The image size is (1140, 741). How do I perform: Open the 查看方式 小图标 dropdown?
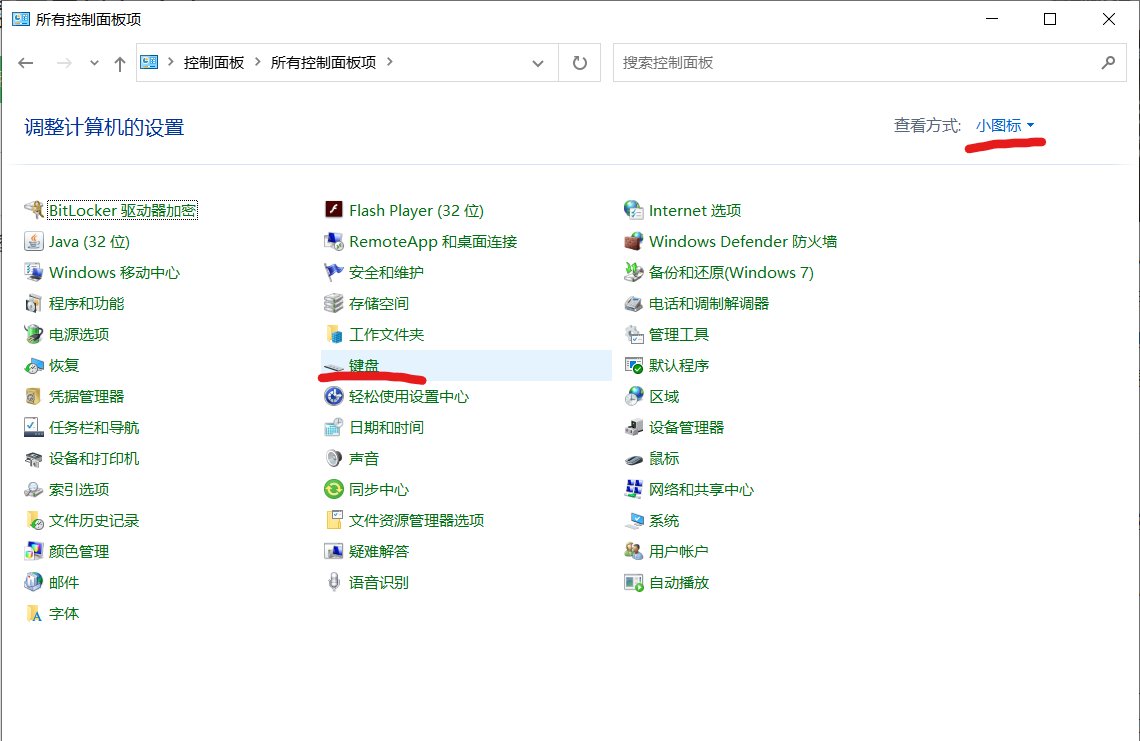click(x=1005, y=125)
